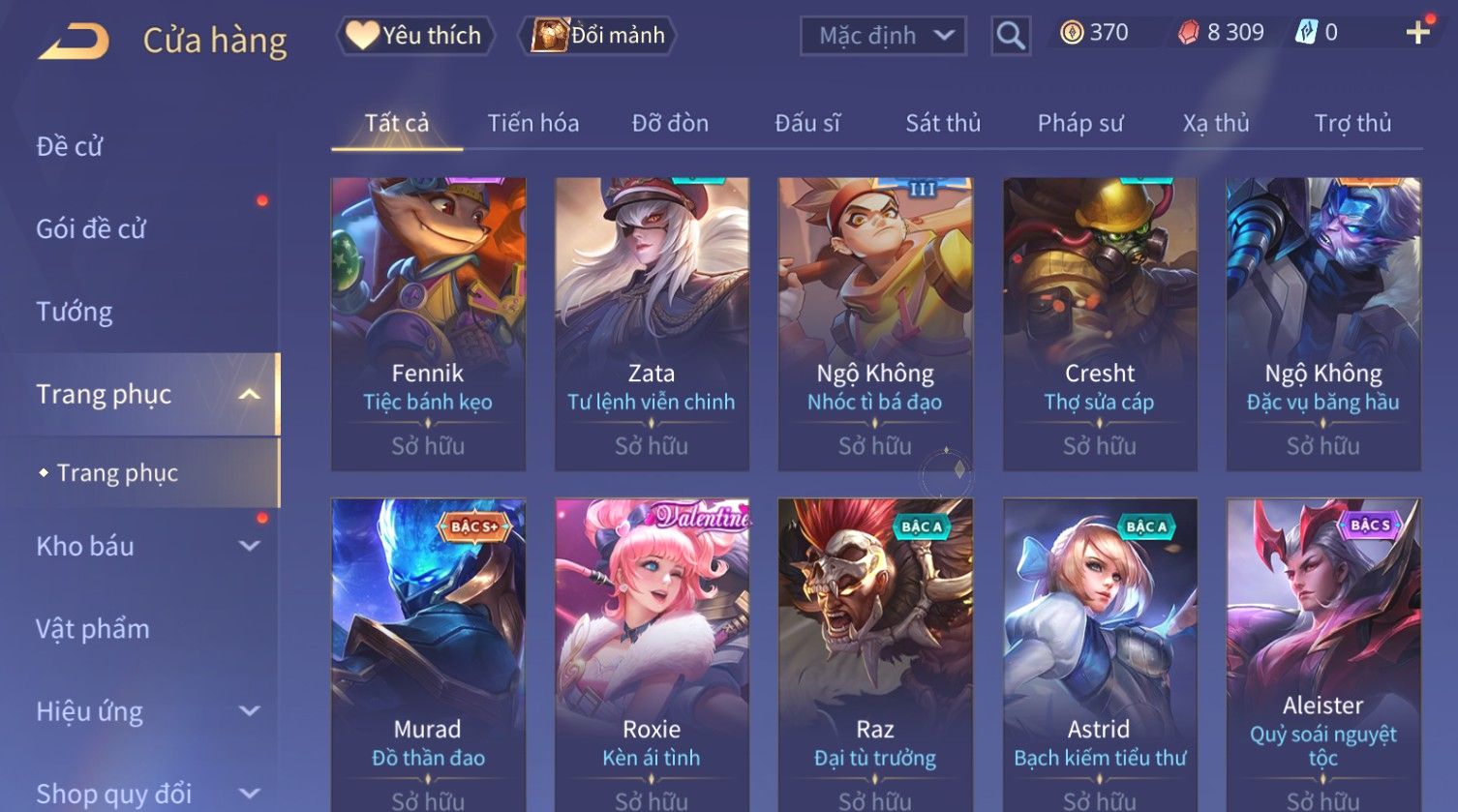Open the Mặc định sort dropdown
Viewport: 1458px width, 812px height.
coord(884,36)
